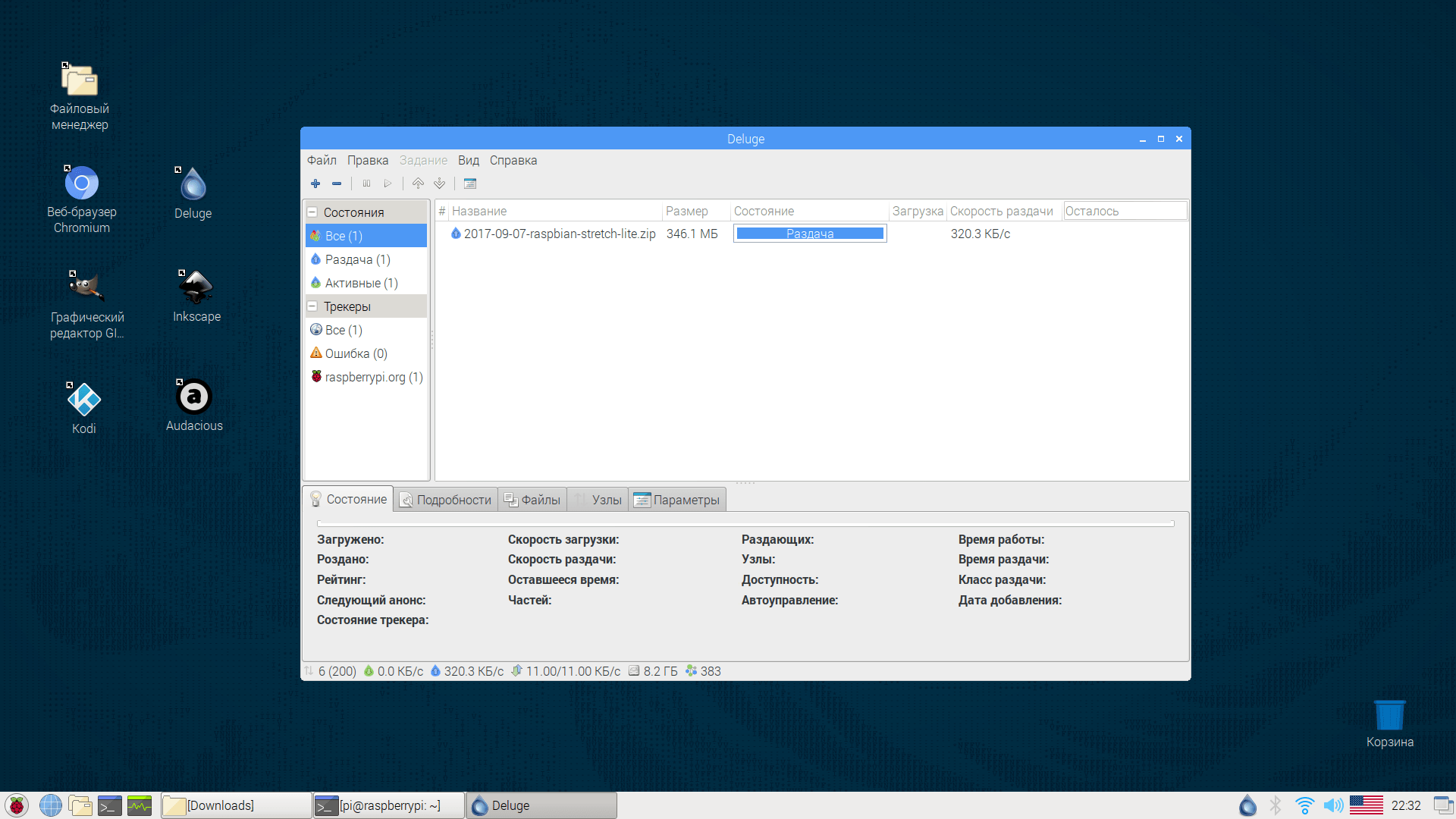Click the remove torrent minus icon
The height and width of the screenshot is (819, 1456).
pos(337,184)
